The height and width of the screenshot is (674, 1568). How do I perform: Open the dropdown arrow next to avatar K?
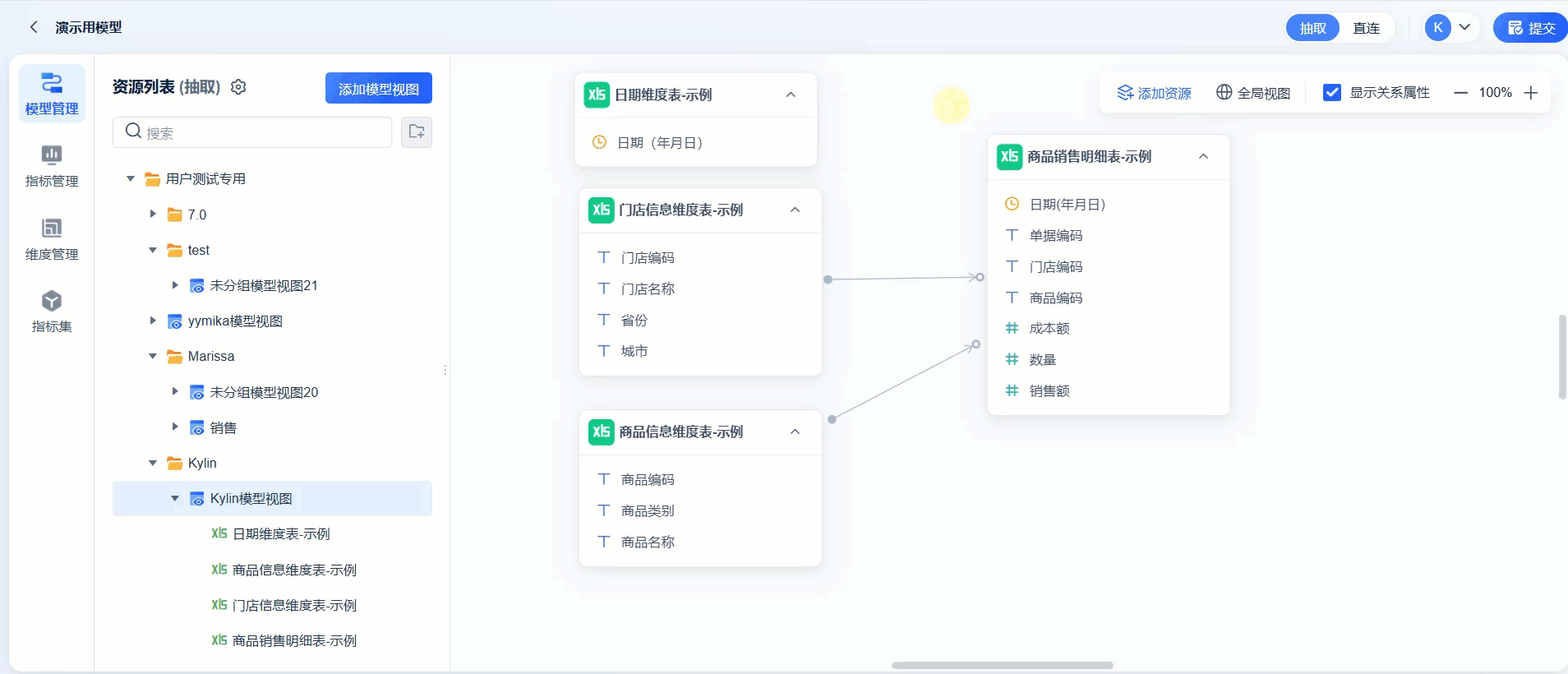[x=1464, y=27]
